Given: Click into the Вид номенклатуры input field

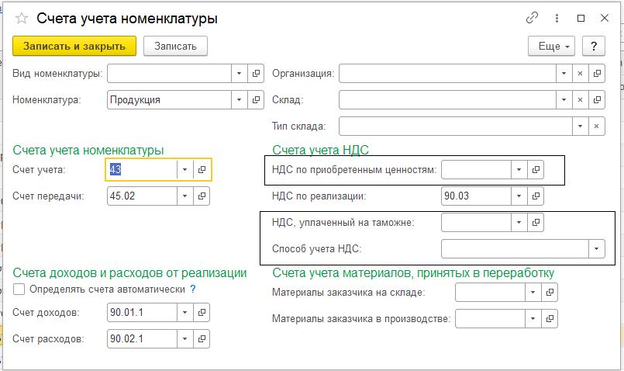Looking at the screenshot, I should click(x=169, y=73).
